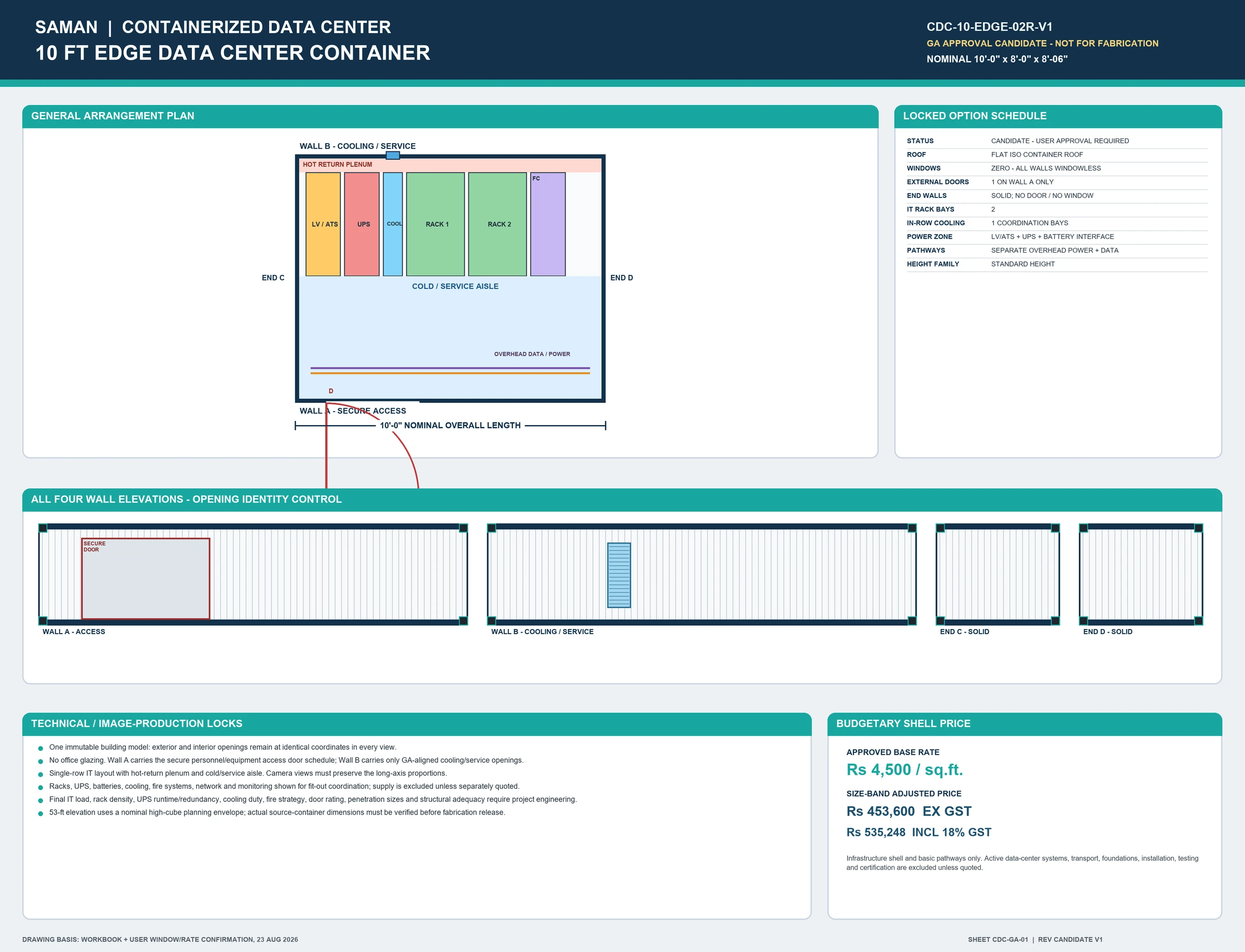This screenshot has width=1245, height=952.
Task: Select the red UPS block in plan
Action: (362, 225)
